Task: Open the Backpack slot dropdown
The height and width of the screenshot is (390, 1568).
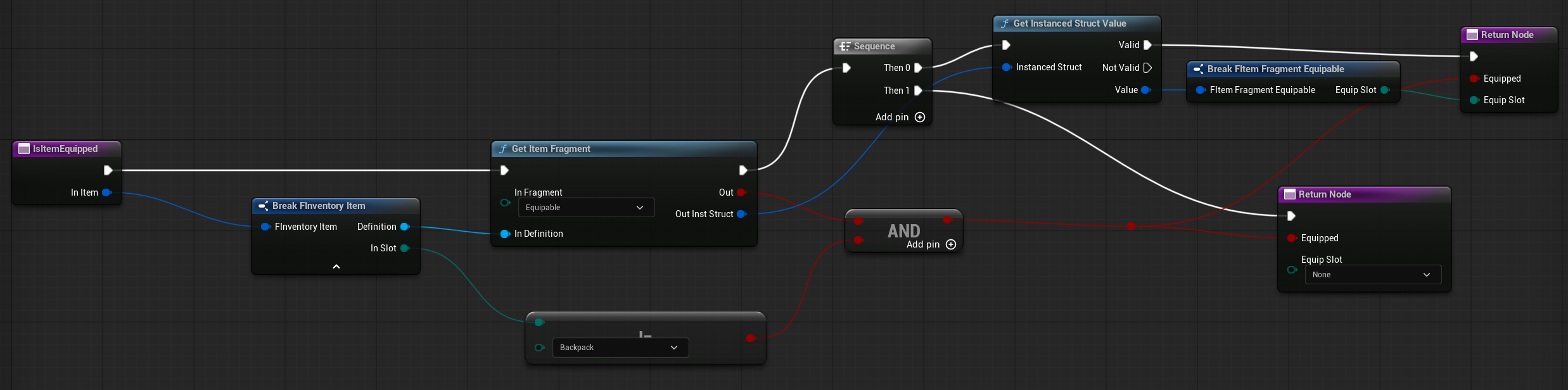Action: (x=620, y=348)
